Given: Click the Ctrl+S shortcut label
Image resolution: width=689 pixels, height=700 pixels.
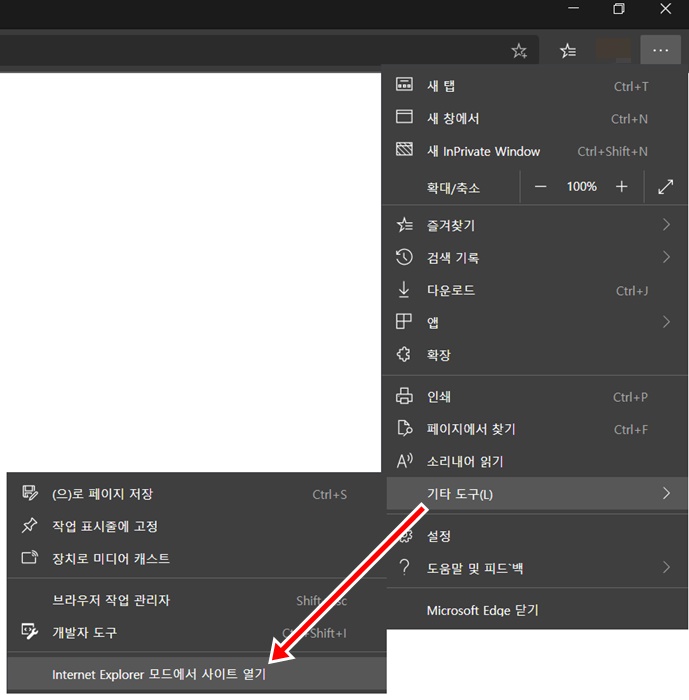Looking at the screenshot, I should pos(330,494).
